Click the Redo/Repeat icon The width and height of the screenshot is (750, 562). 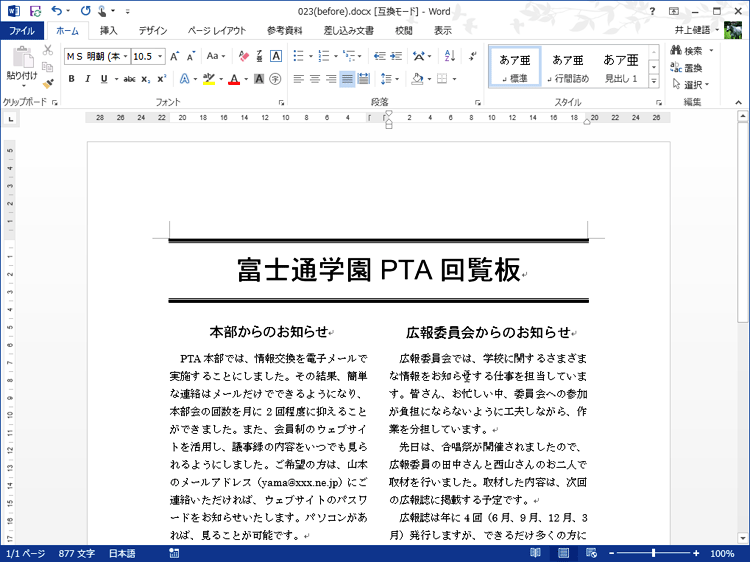click(x=85, y=11)
